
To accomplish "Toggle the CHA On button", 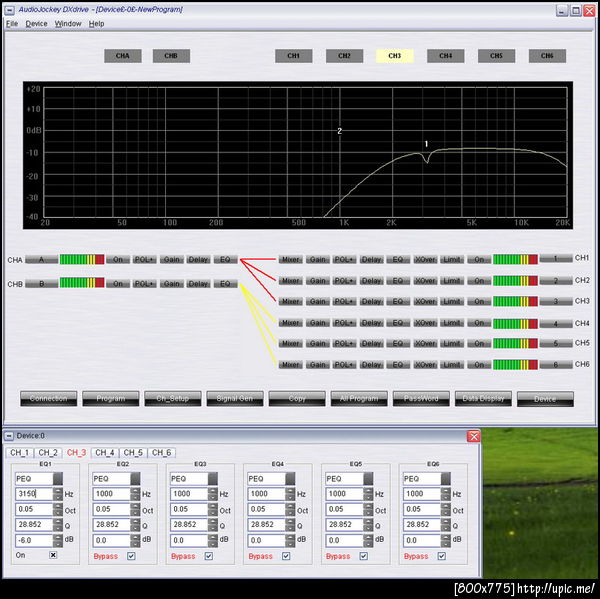I will tap(118, 260).
